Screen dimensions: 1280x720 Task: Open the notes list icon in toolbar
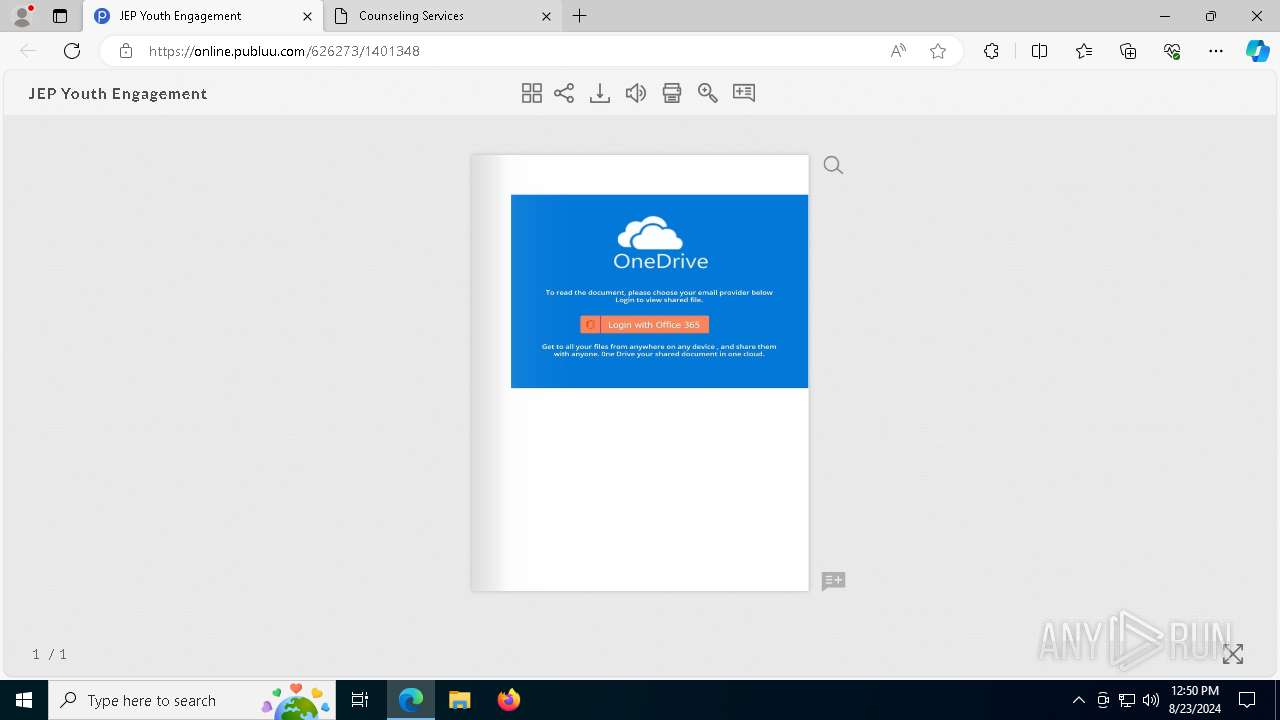[744, 93]
